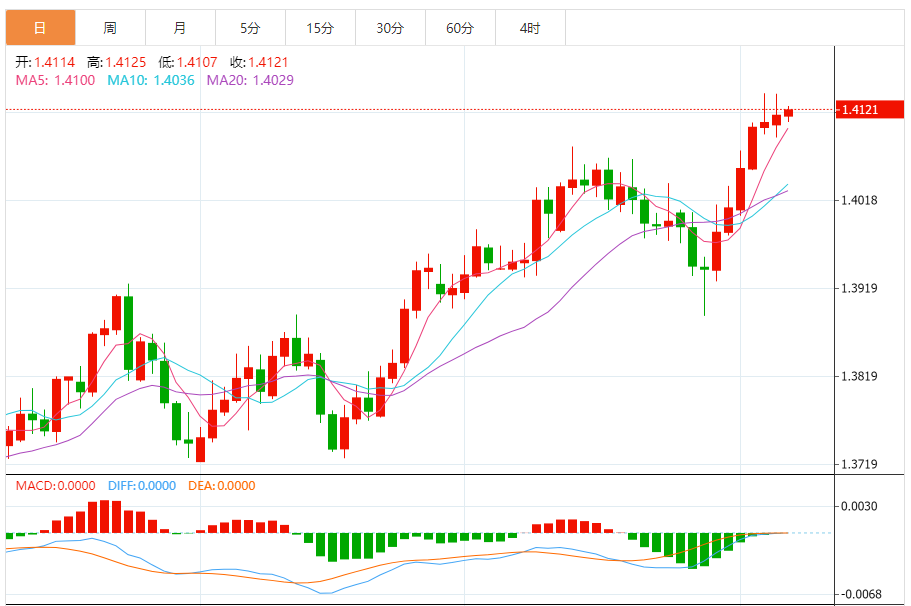The height and width of the screenshot is (606, 911).
Task: Select the 日 (daily) chart tab
Action: [40, 28]
